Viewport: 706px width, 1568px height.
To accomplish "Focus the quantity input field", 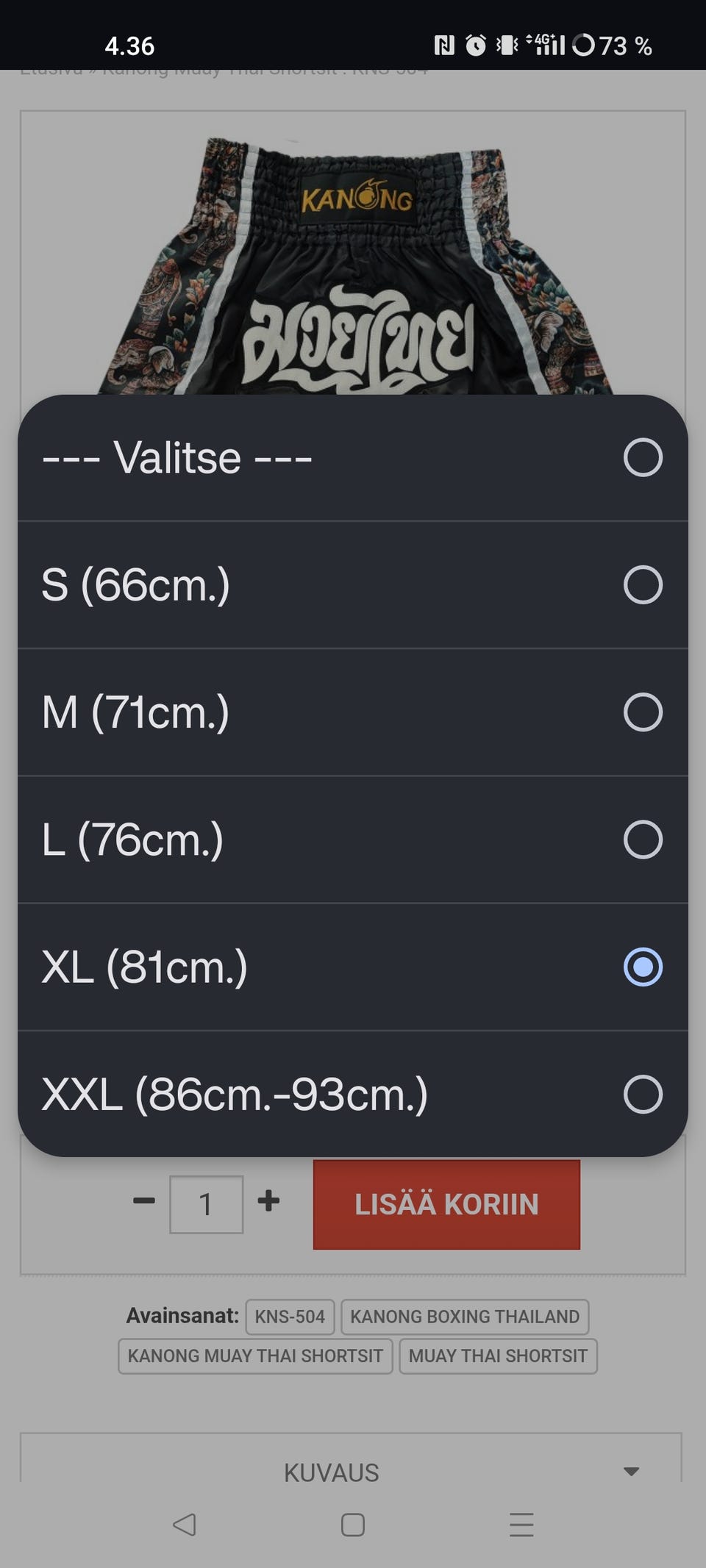I will point(207,1204).
